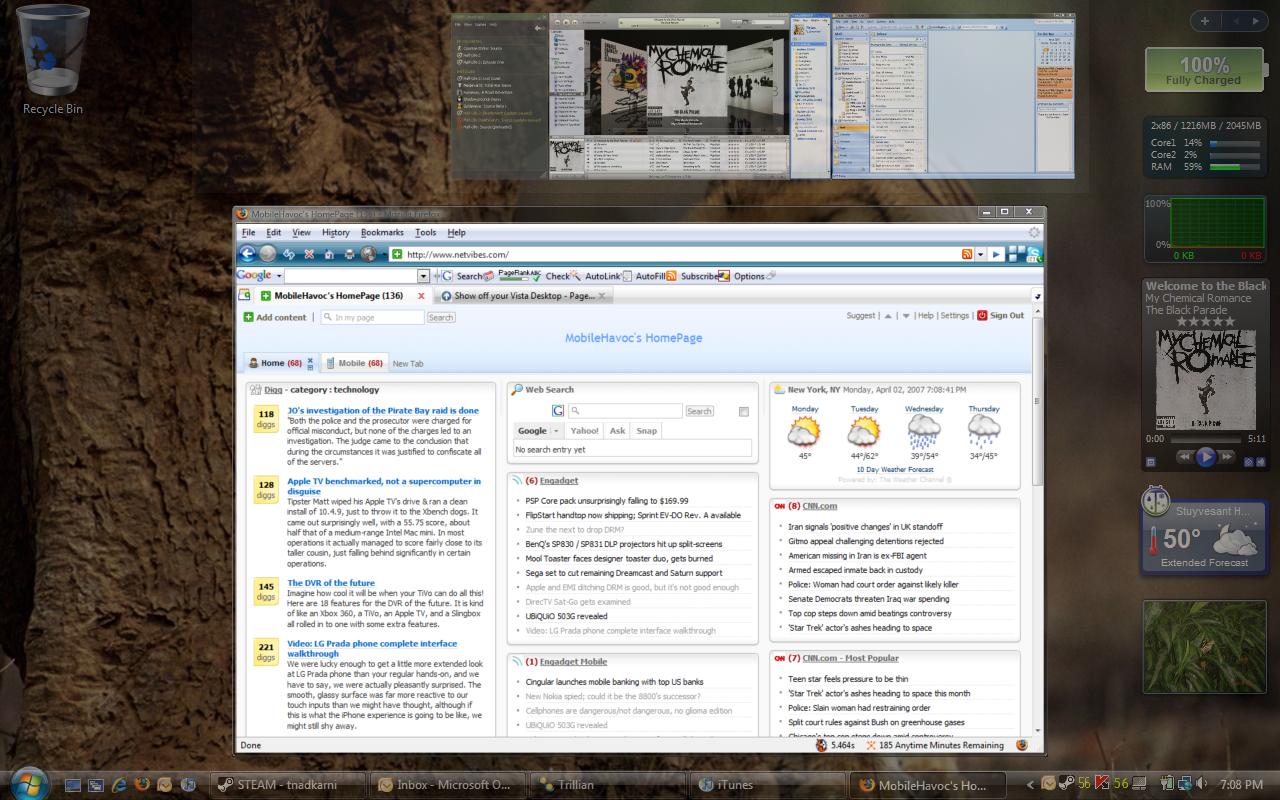Click the Firefox Back navigation button

pyautogui.click(x=246, y=254)
